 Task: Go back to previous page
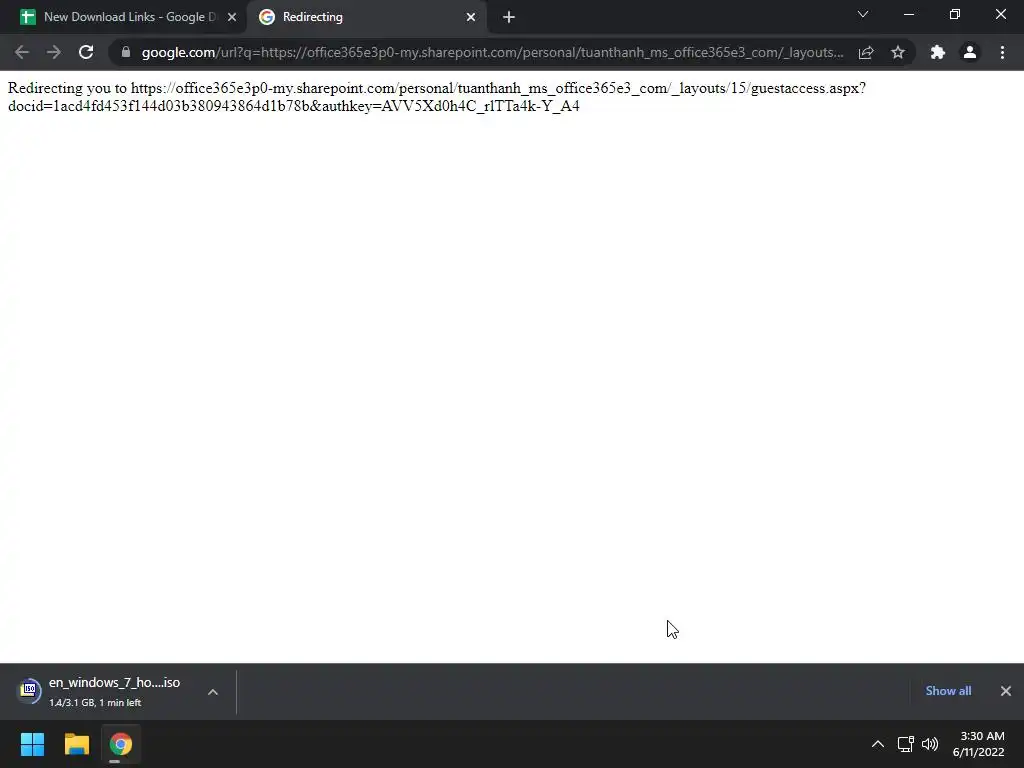[x=22, y=52]
